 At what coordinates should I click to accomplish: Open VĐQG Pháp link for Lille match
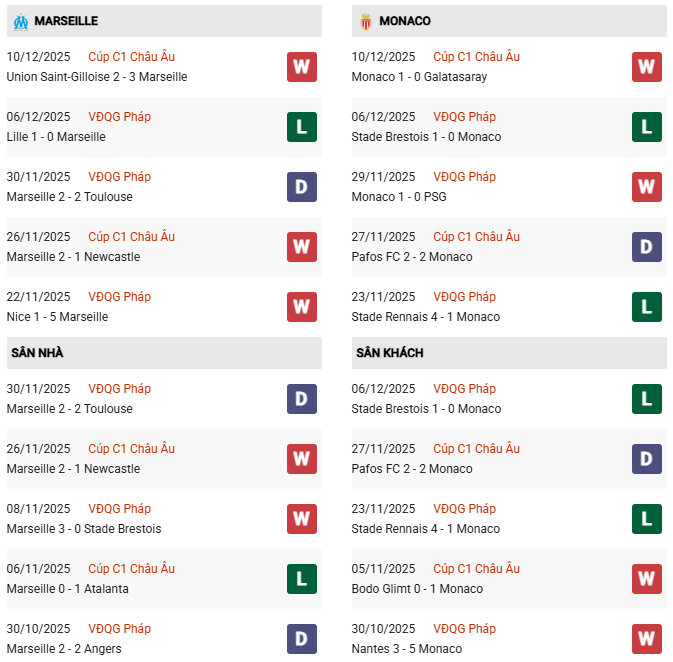[x=119, y=117]
